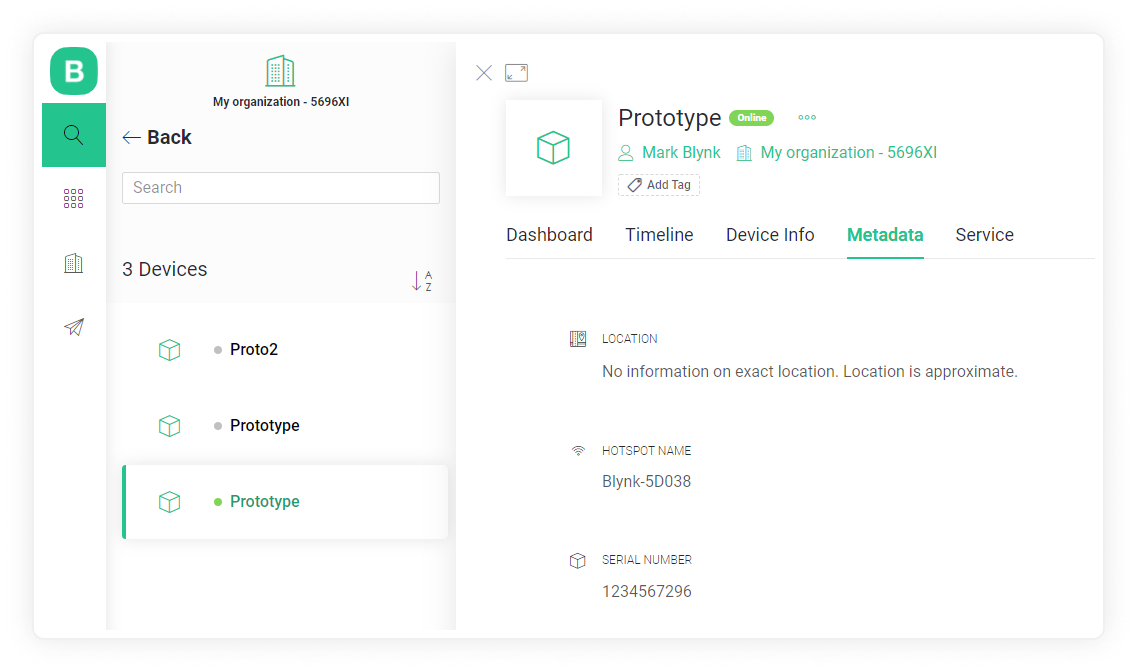This screenshot has width=1137, height=672.
Task: Open the three-dots device actions menu
Action: 807,118
